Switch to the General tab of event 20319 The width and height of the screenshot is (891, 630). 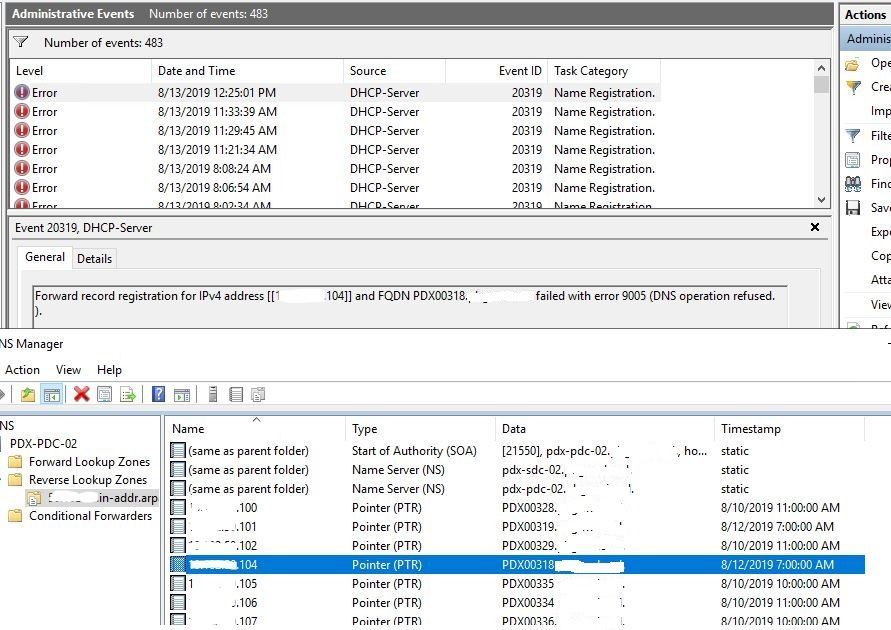click(x=44, y=257)
